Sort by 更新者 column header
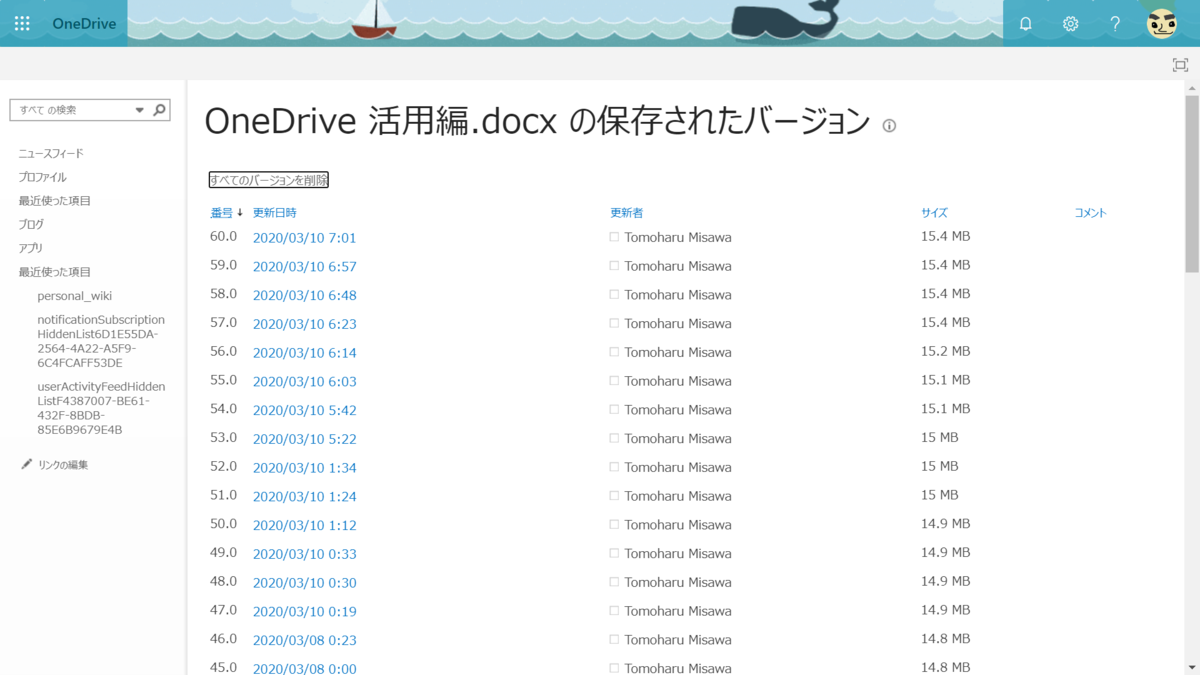This screenshot has width=1200, height=675. tap(626, 213)
